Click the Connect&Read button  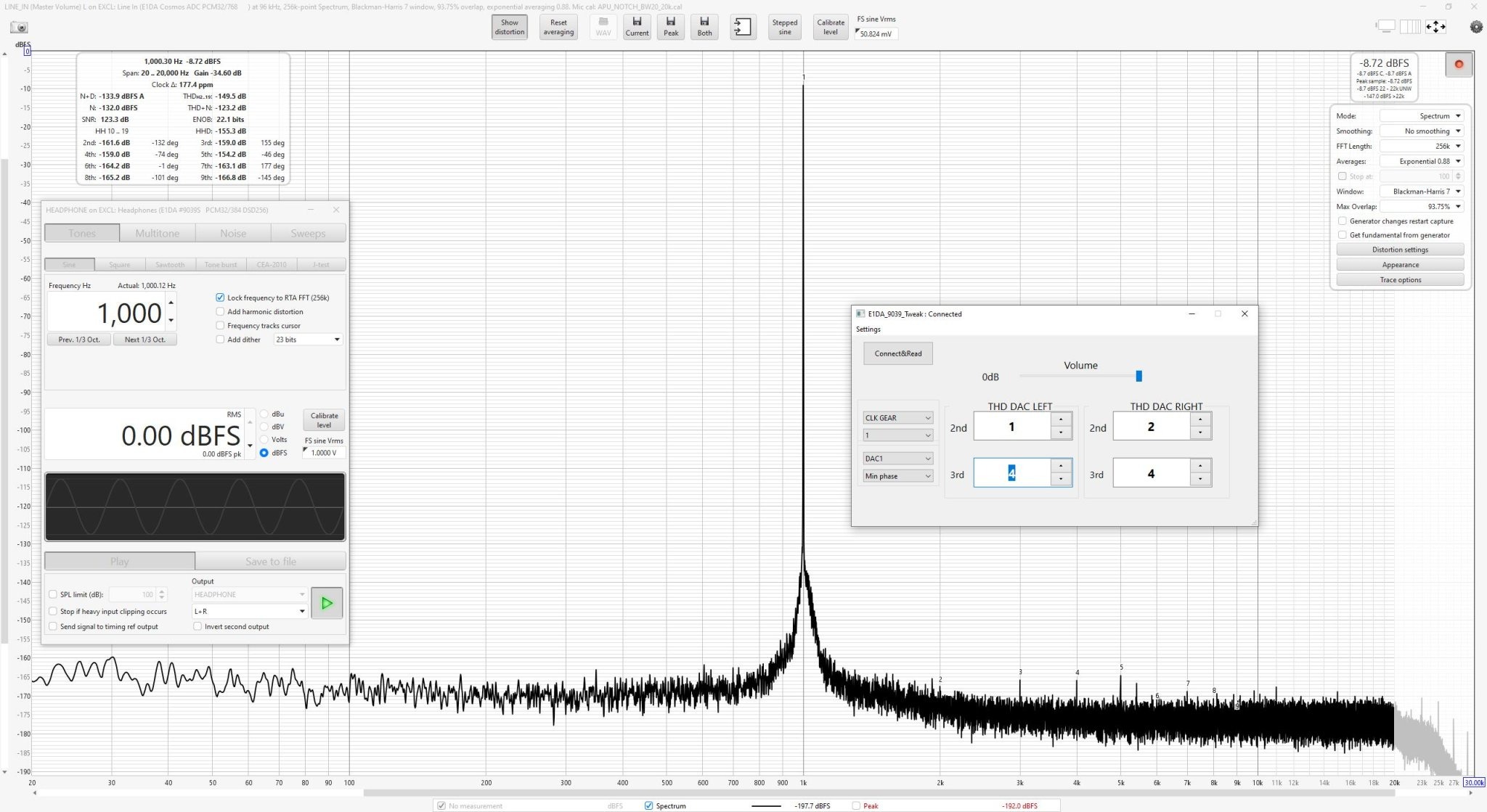pos(898,353)
